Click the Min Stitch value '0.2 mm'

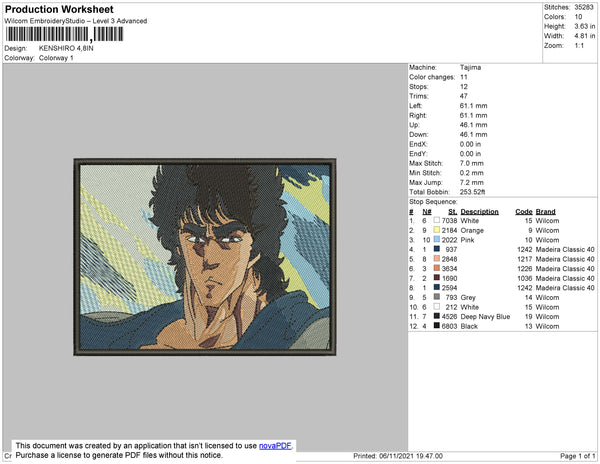pyautogui.click(x=472, y=173)
